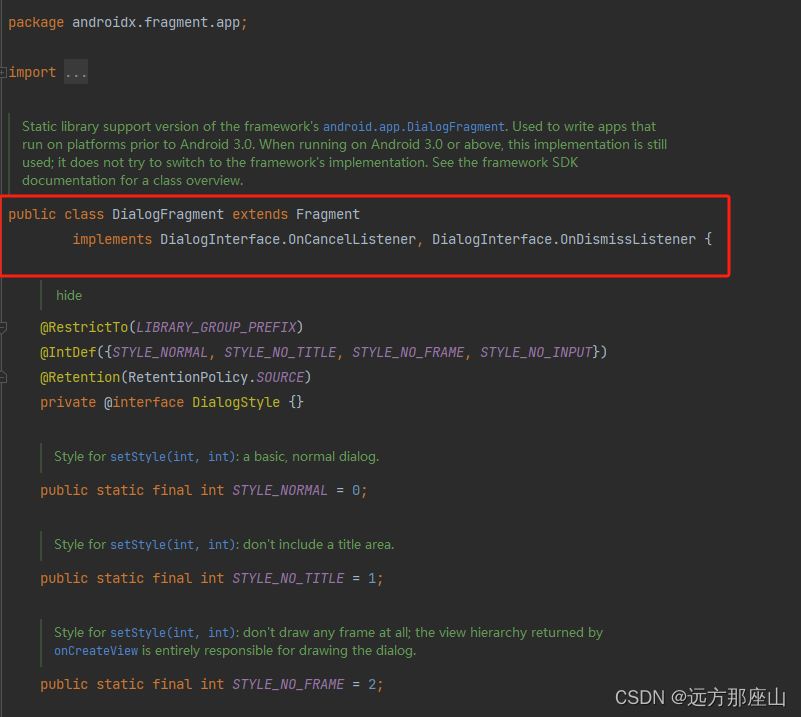This screenshot has height=717, width=801.
Task: Click the DialogFragment class name
Action: click(168, 214)
